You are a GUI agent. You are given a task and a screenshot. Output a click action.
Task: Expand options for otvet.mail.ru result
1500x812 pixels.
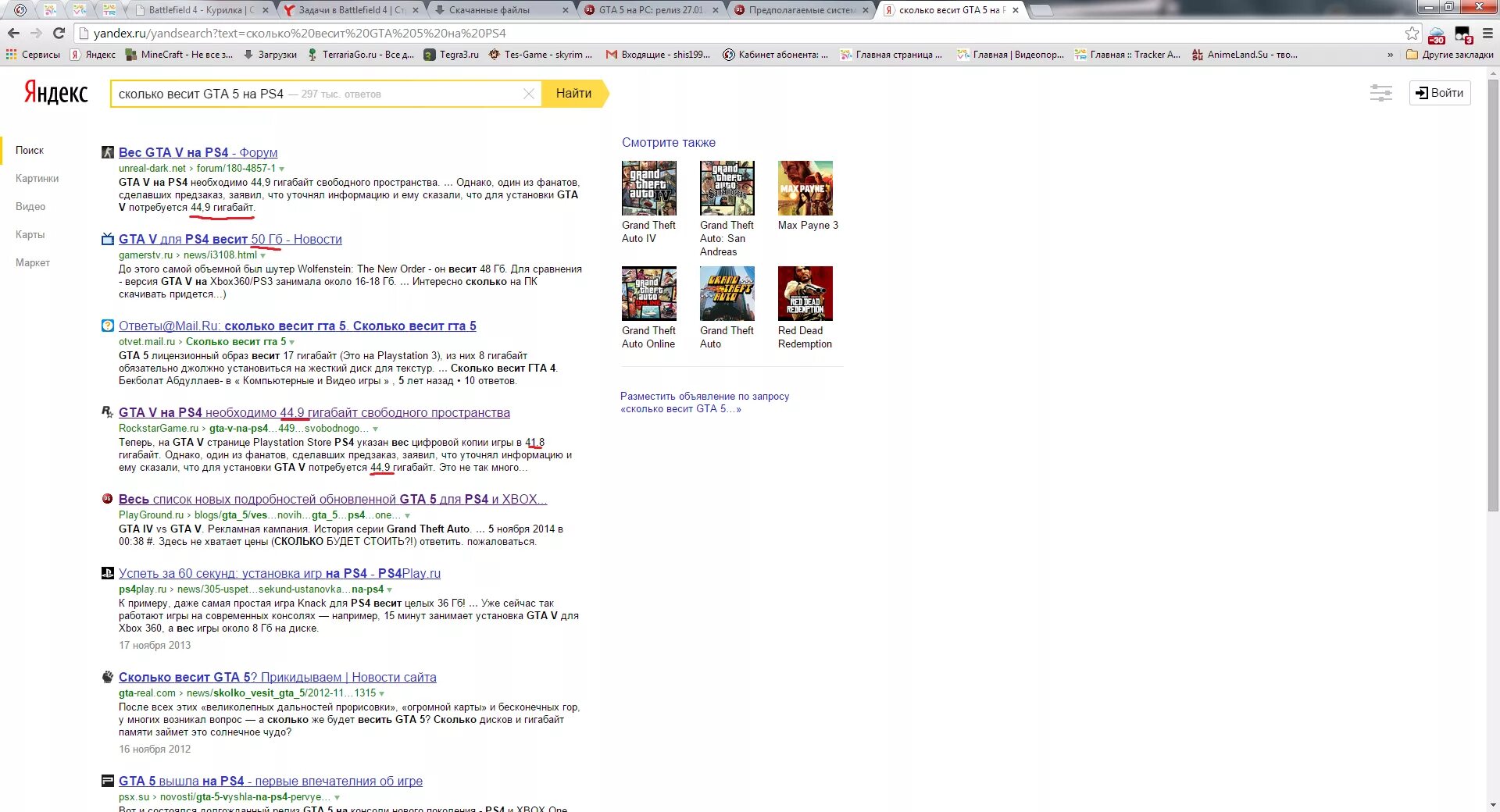tap(292, 342)
